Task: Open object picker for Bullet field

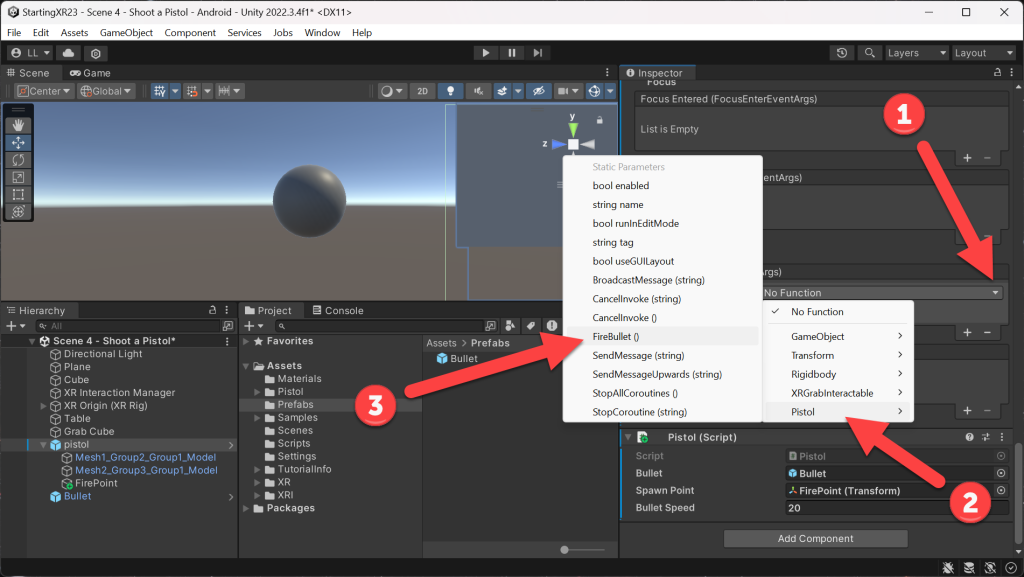Action: (1000, 473)
